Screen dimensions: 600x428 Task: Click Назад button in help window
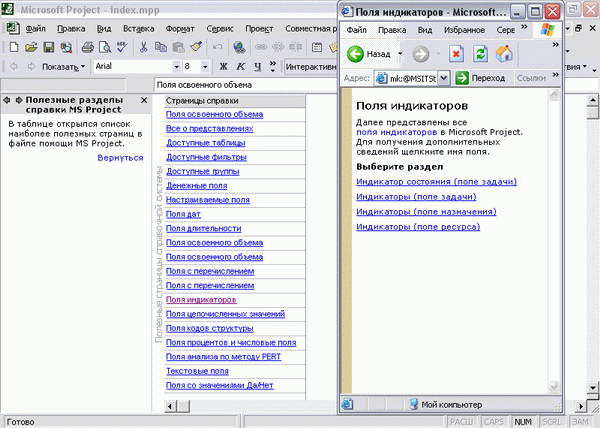[x=369, y=54]
